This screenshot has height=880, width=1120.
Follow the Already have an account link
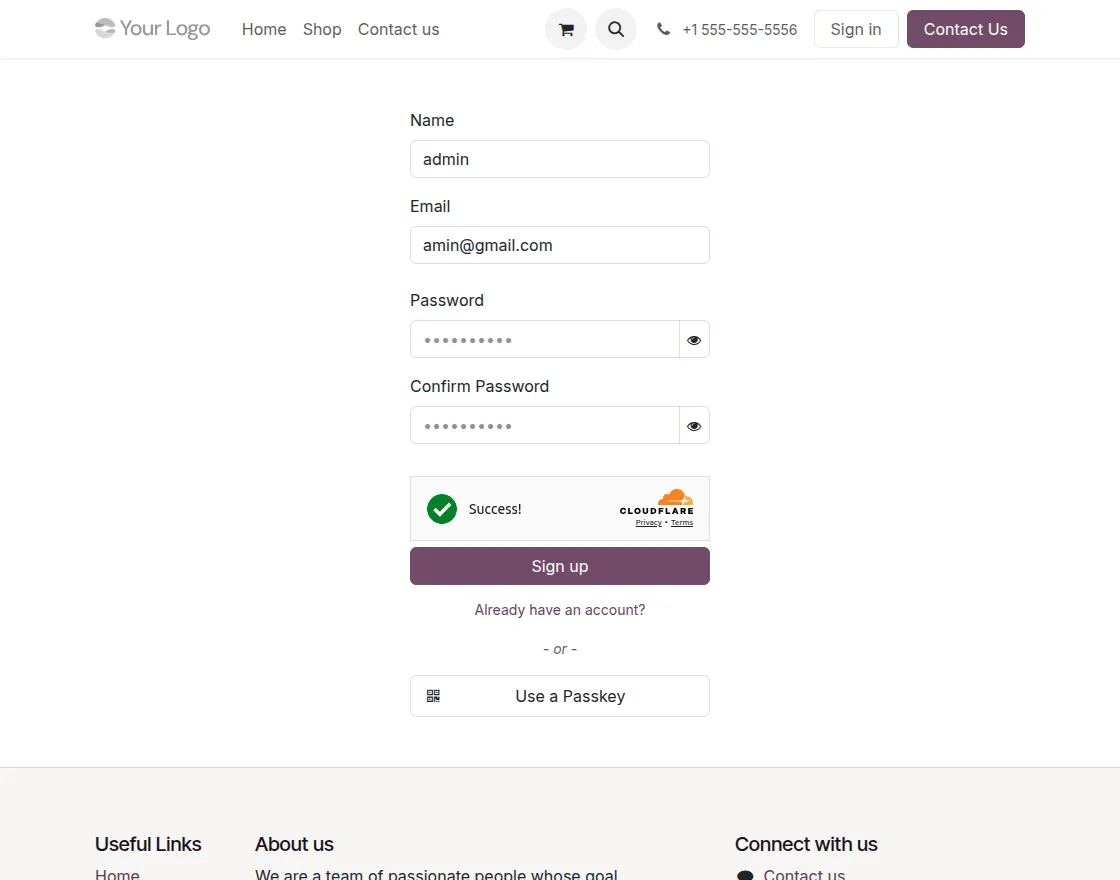560,610
